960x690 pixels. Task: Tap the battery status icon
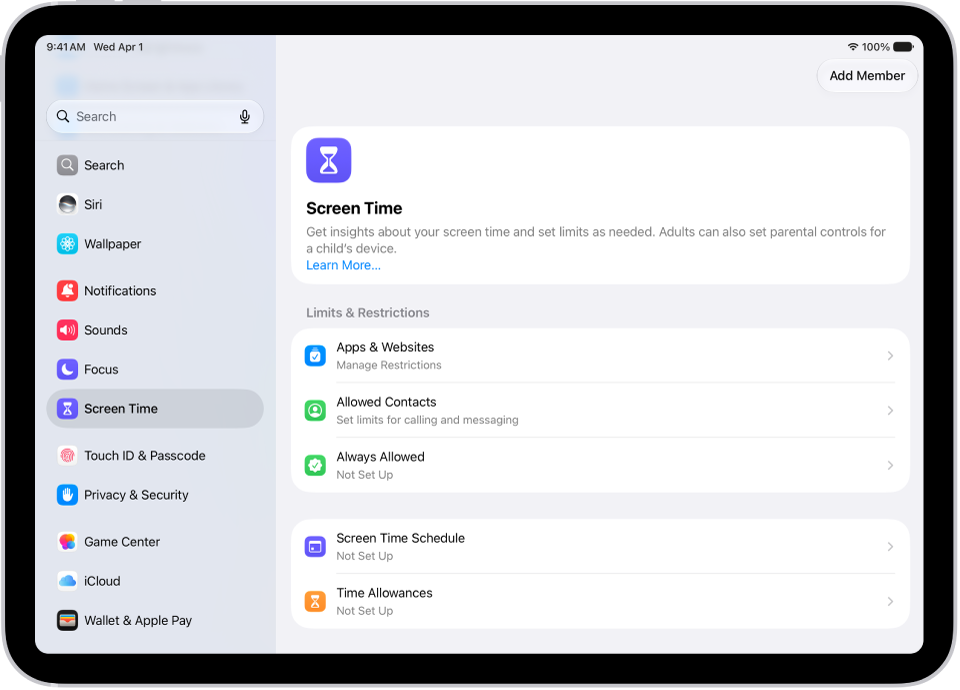[903, 47]
